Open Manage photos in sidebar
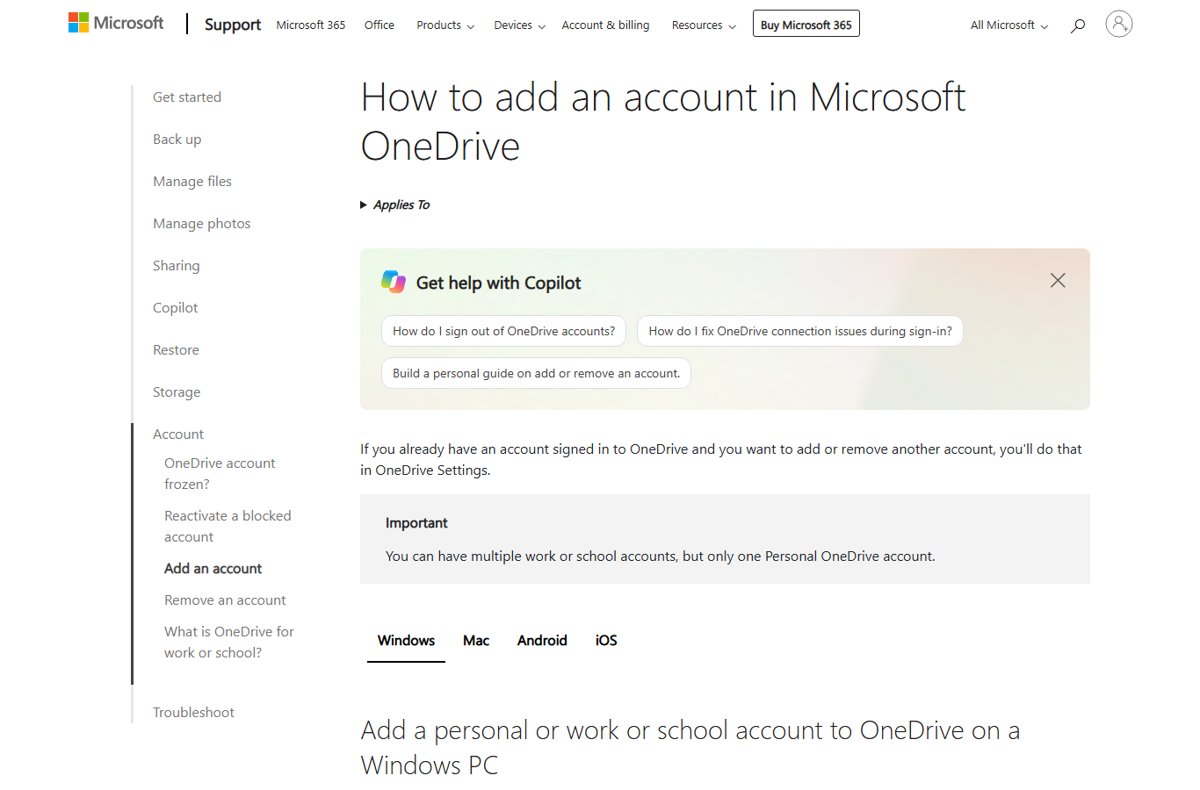Screen dimensions: 1200x790 click(x=202, y=223)
